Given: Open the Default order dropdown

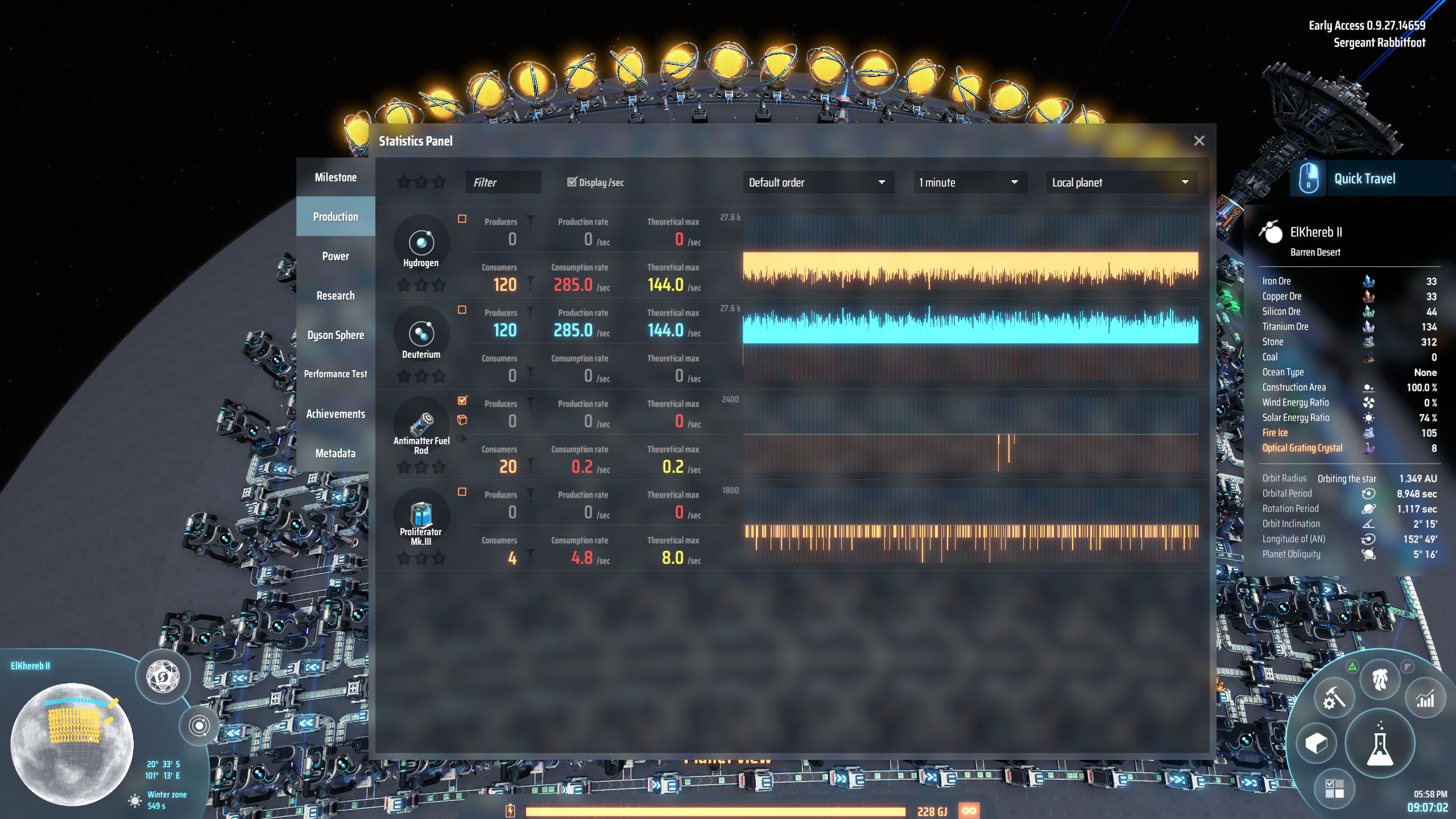Looking at the screenshot, I should tap(818, 182).
